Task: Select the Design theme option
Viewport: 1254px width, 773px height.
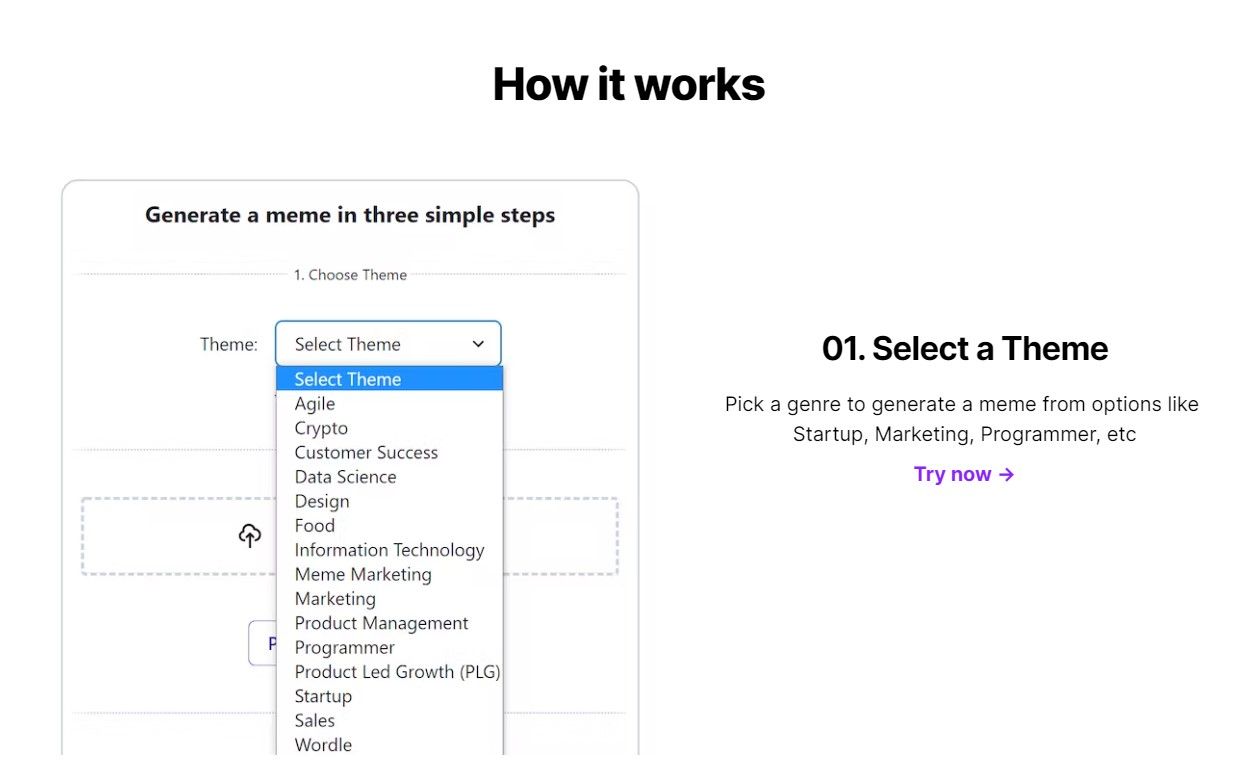Action: (390, 501)
